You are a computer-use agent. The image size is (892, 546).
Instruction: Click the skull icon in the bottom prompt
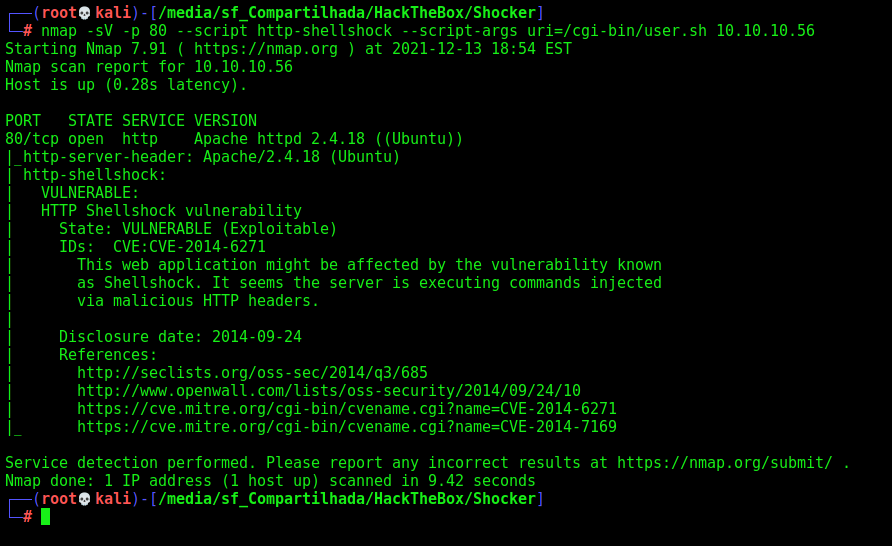(x=85, y=499)
